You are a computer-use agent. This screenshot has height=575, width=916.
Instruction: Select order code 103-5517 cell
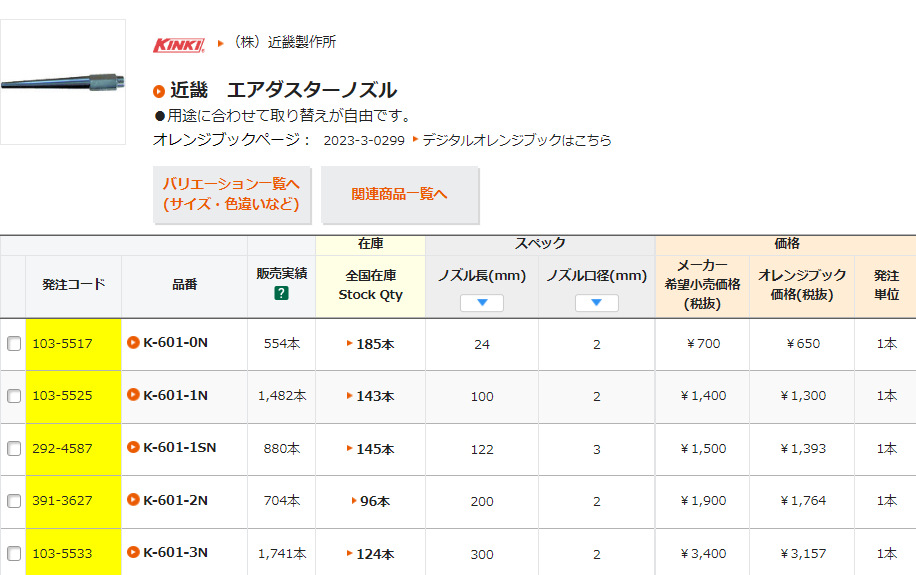click(74, 344)
